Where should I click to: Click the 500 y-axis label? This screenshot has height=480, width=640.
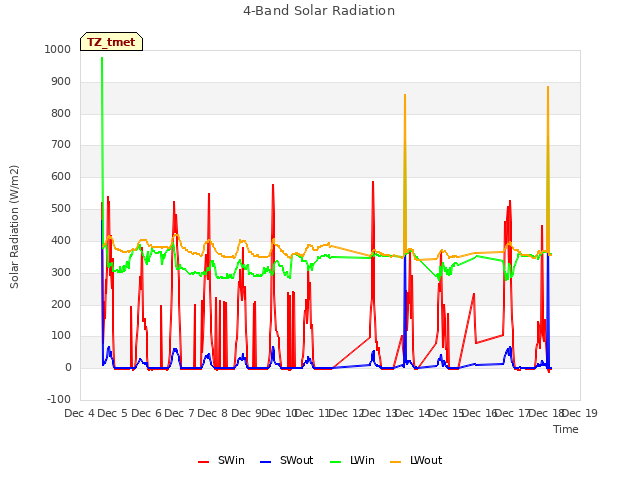61,209
